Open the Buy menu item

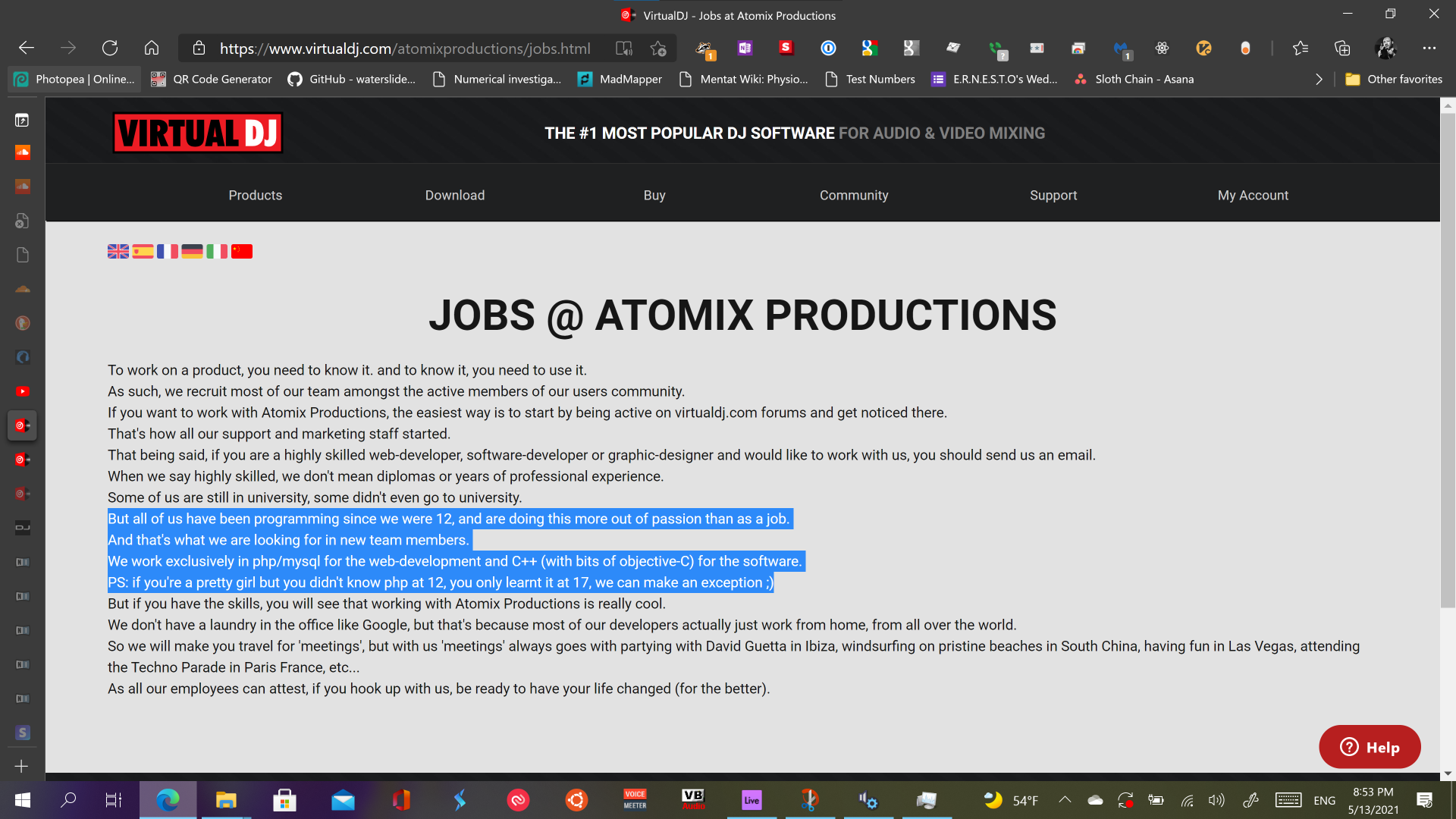654,195
